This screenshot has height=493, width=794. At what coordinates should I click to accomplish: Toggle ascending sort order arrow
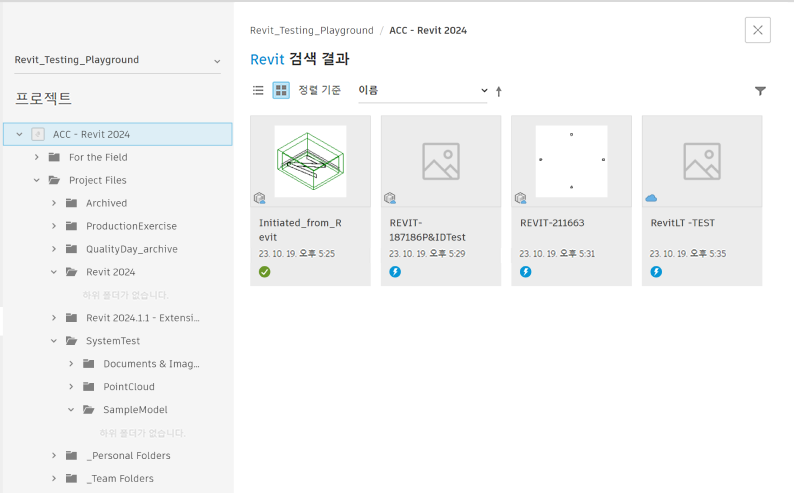499,91
